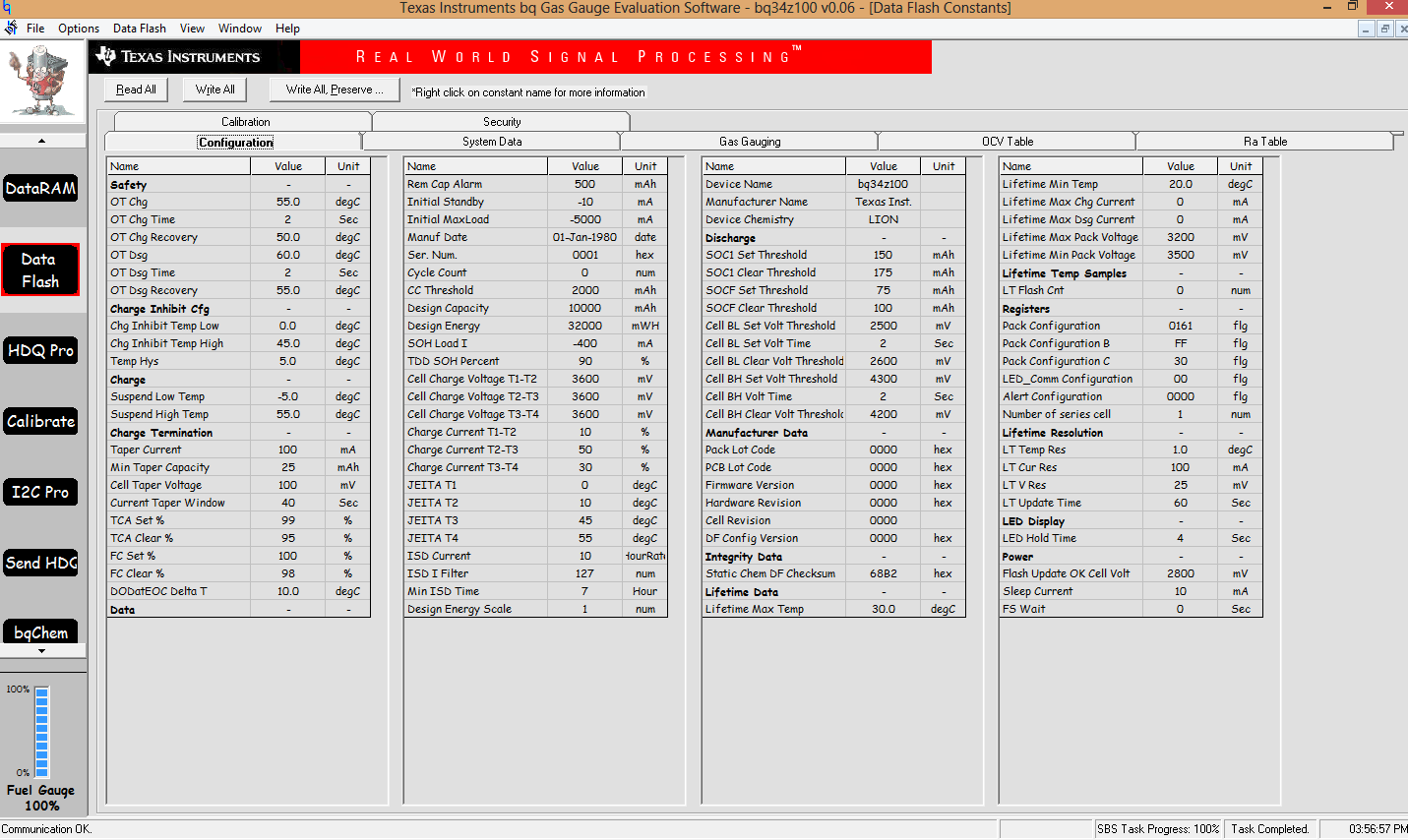Click the Write All button
1408x840 pixels.
pyautogui.click(x=215, y=90)
